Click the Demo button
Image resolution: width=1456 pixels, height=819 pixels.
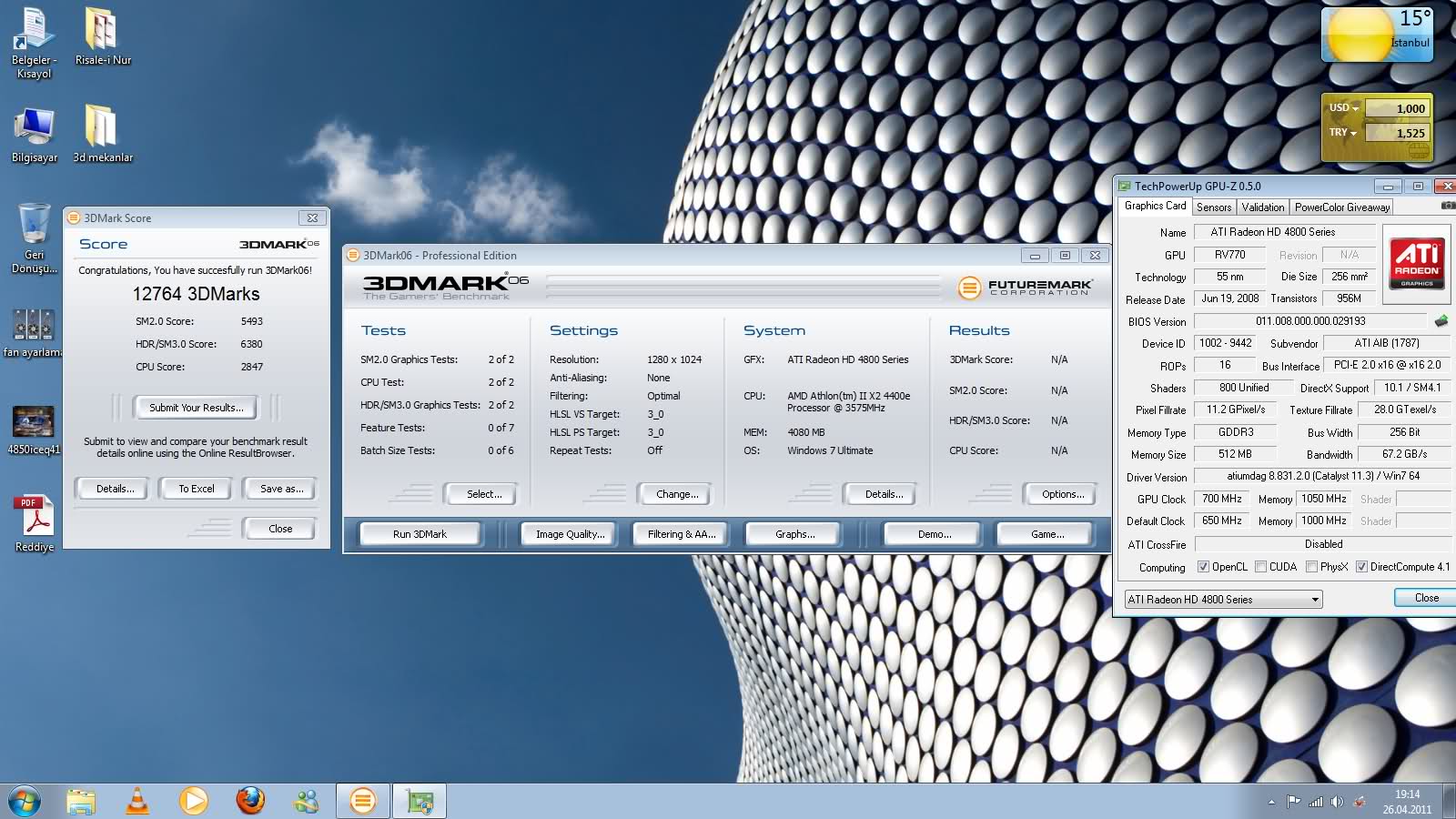click(x=934, y=534)
